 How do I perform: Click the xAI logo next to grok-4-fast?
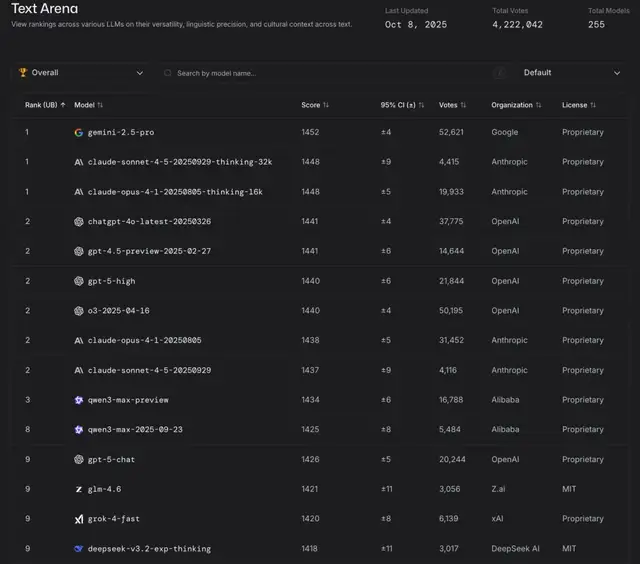79,519
